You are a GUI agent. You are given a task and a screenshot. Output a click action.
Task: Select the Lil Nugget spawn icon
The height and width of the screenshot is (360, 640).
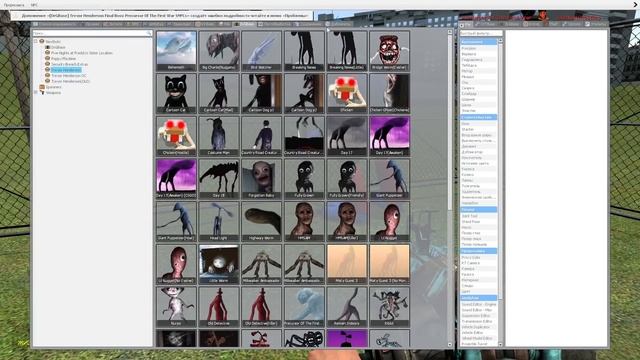[389, 222]
